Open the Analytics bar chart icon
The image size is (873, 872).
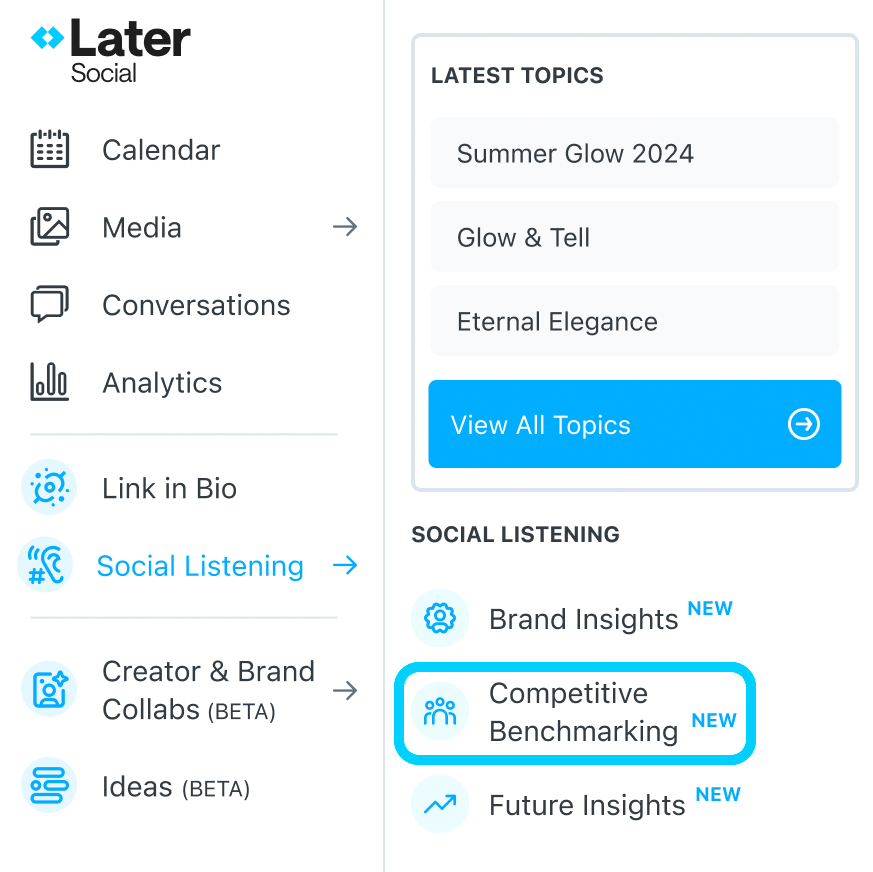[50, 381]
